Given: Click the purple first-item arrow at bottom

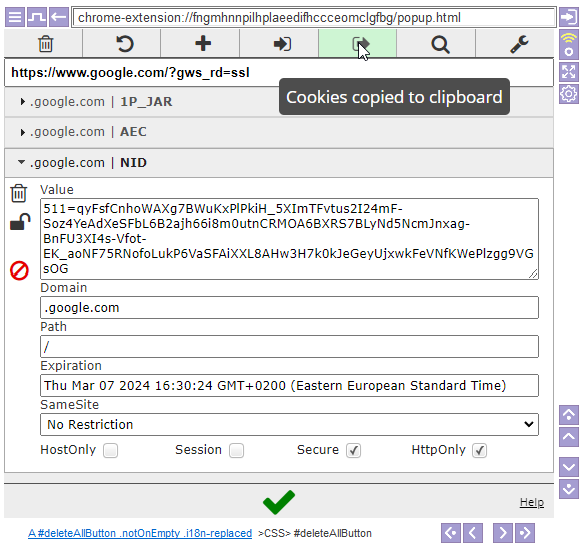Looking at the screenshot, I should (451, 533).
